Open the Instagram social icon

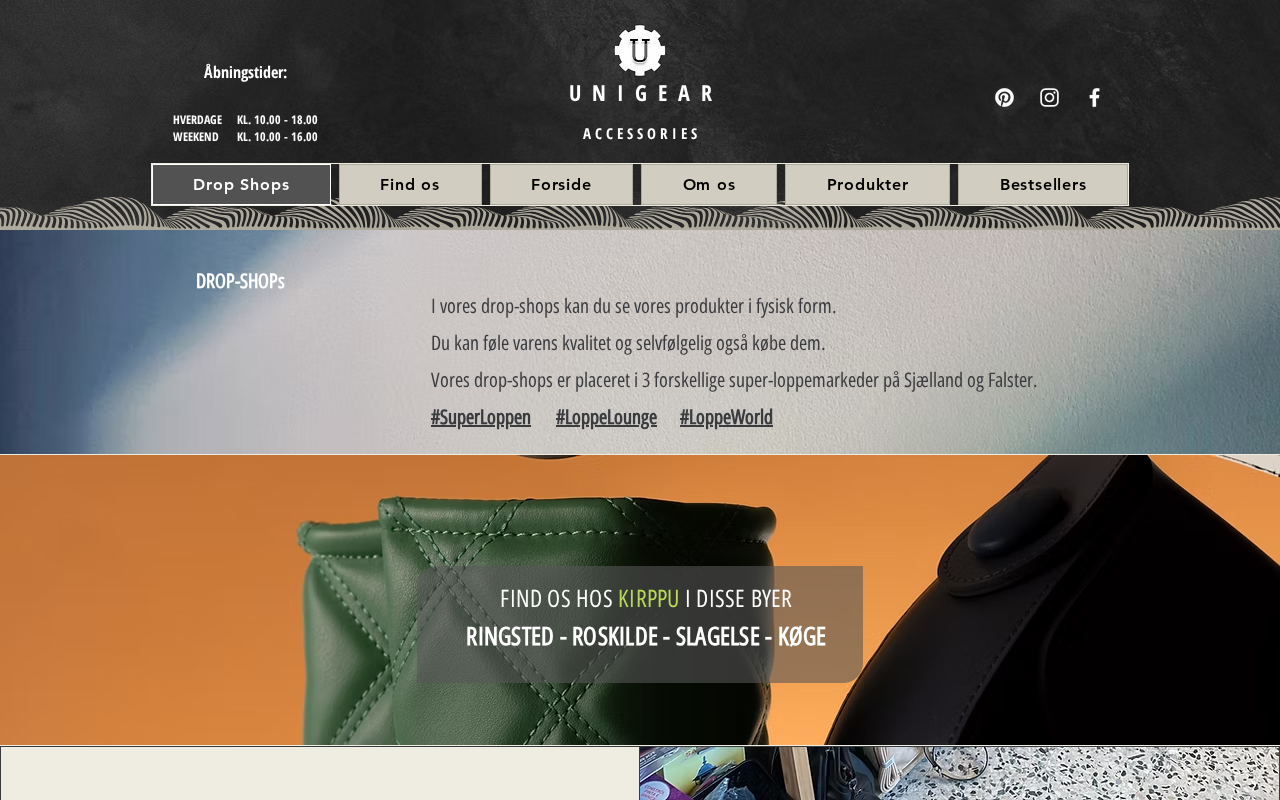1049,97
